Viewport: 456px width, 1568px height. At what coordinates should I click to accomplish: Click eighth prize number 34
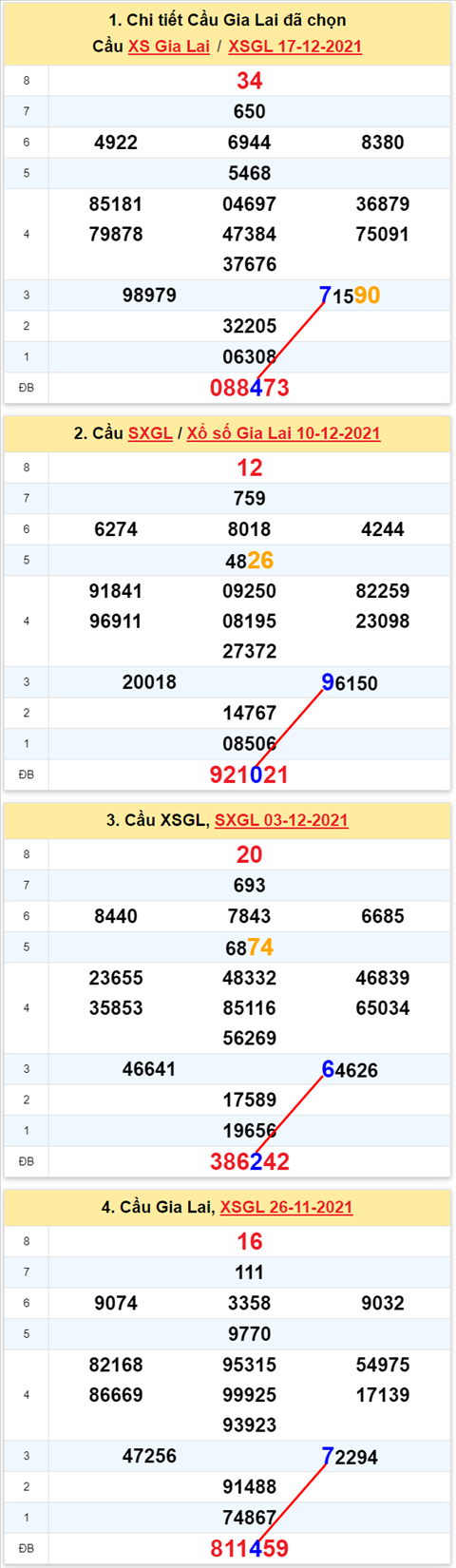[249, 81]
